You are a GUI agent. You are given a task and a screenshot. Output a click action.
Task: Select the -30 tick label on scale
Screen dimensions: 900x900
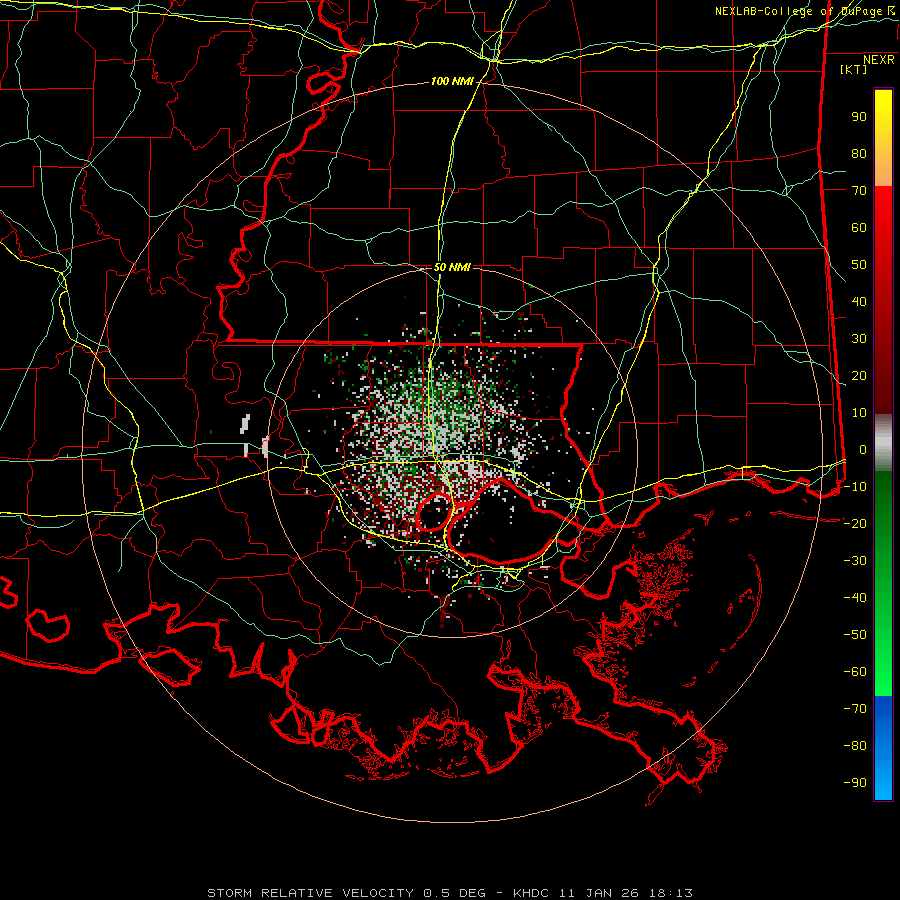[x=855, y=561]
